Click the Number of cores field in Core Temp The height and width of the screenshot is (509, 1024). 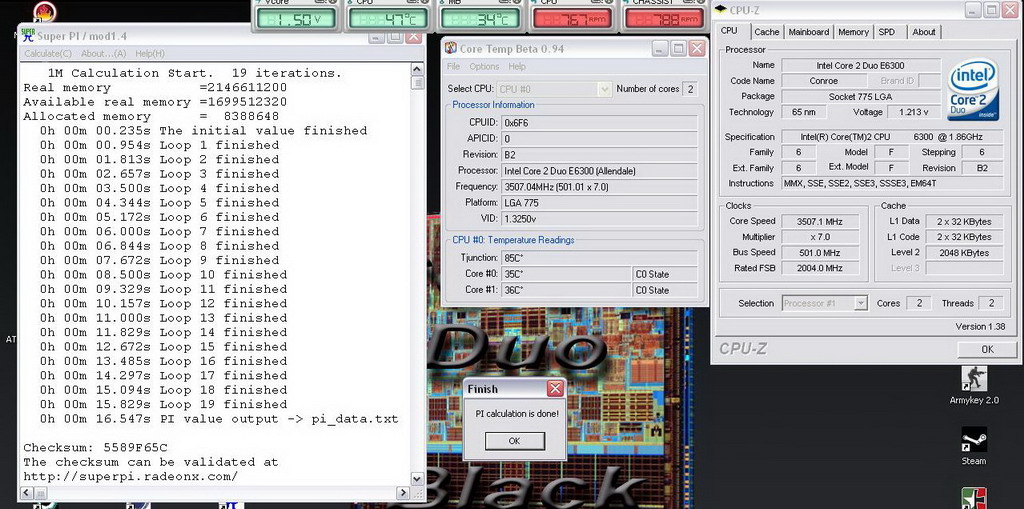click(689, 89)
